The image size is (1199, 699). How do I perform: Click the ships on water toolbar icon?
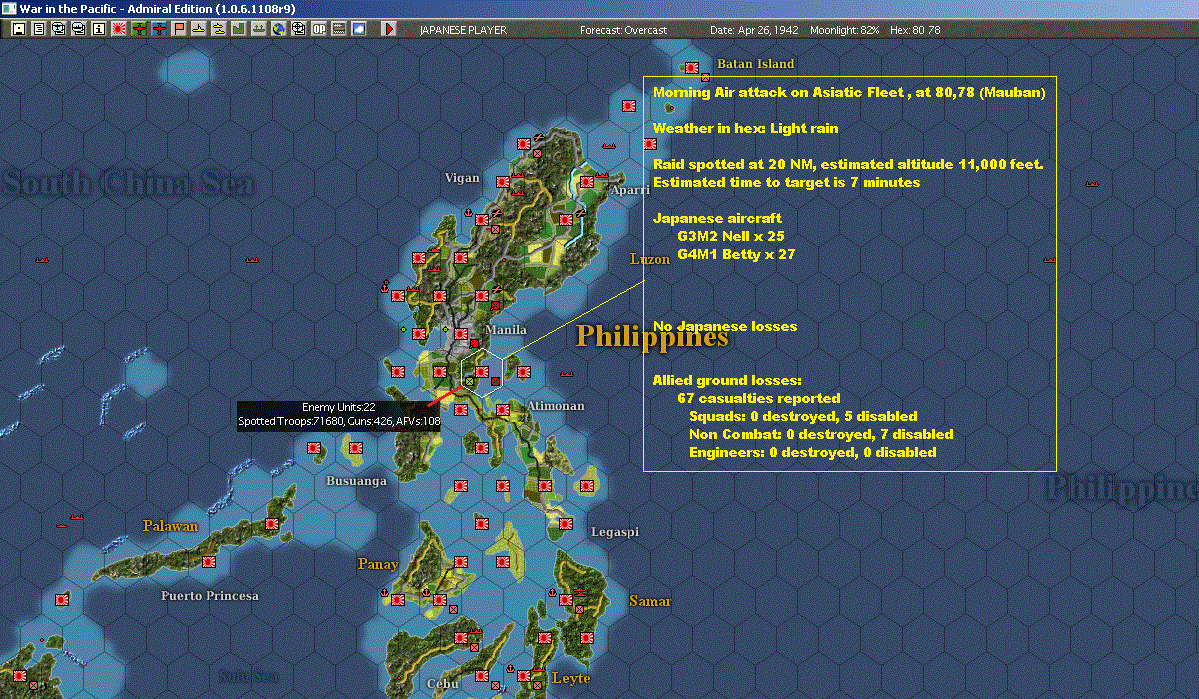click(258, 29)
